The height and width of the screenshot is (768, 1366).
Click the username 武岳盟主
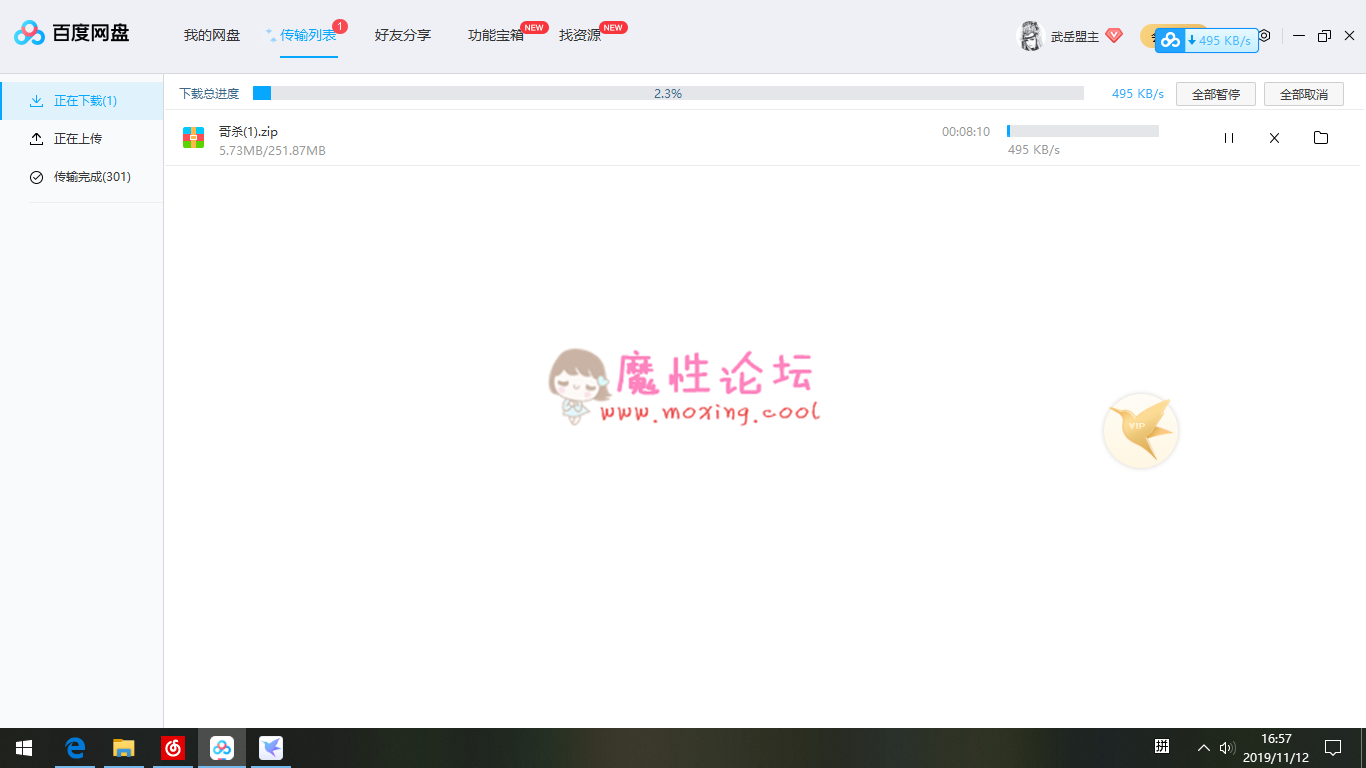coord(1075,37)
